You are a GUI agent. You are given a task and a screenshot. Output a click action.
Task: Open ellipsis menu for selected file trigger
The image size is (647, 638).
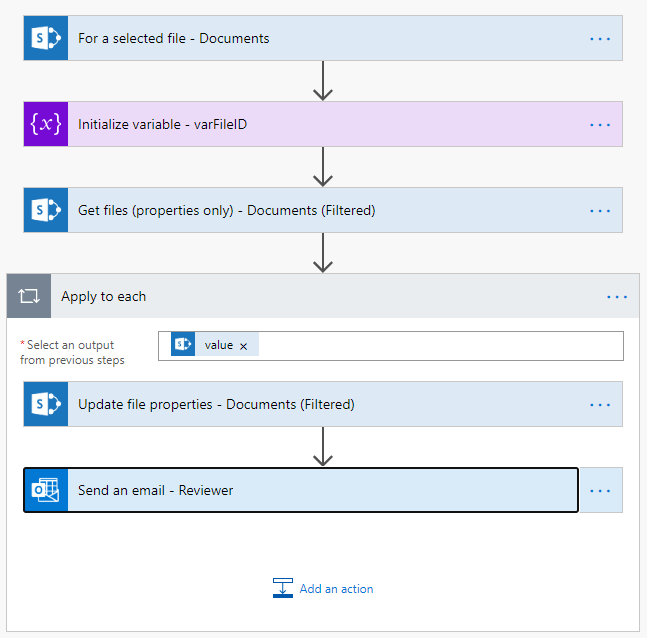coord(600,38)
